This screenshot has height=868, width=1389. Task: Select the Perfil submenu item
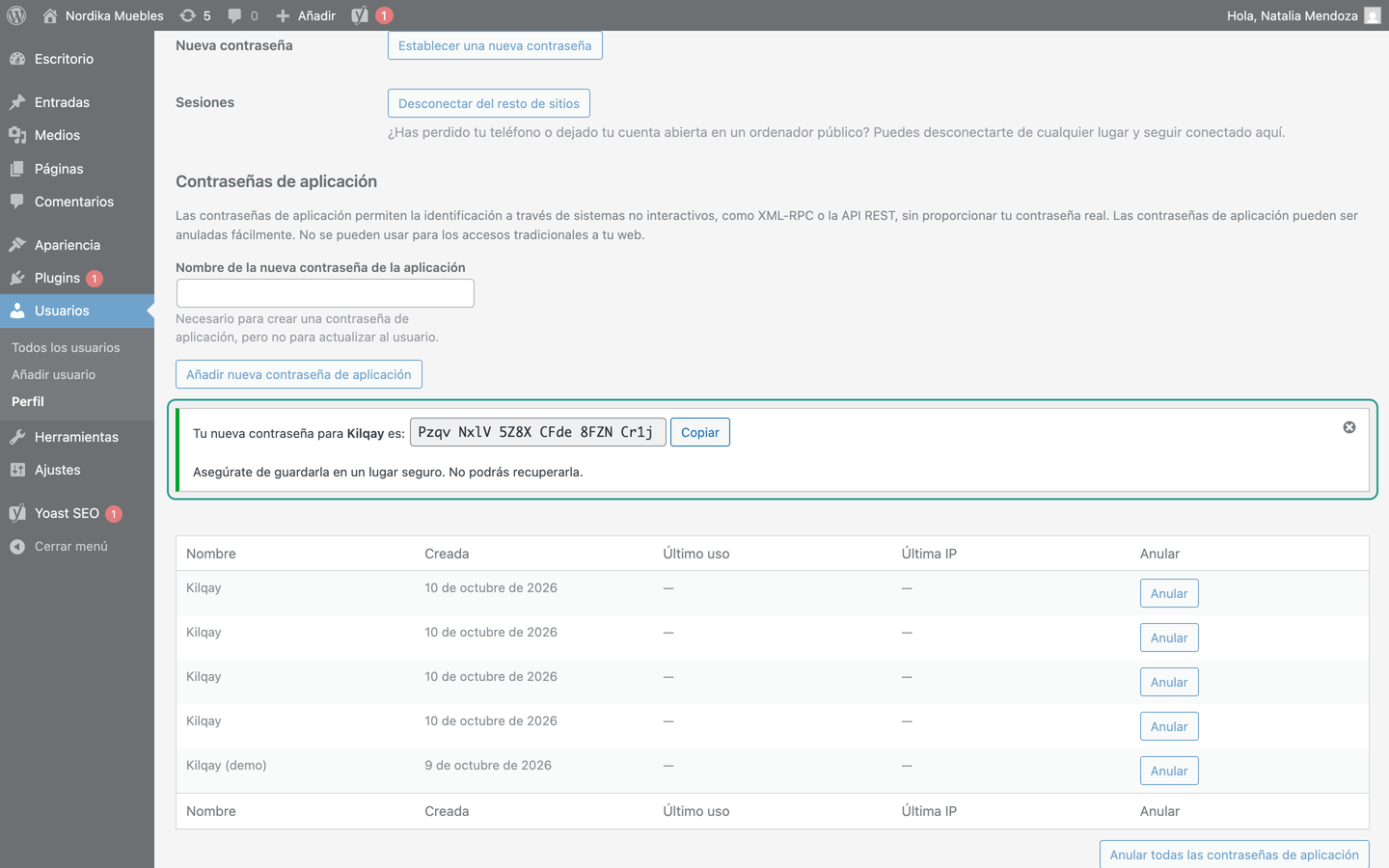[28, 401]
